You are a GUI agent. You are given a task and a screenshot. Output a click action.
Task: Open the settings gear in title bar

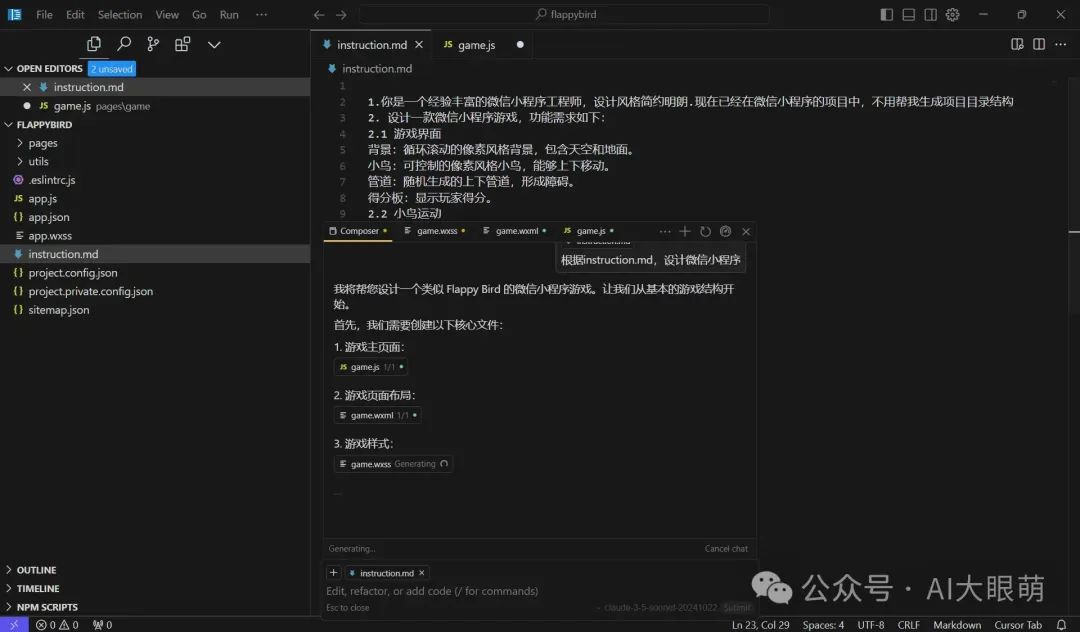[953, 14]
